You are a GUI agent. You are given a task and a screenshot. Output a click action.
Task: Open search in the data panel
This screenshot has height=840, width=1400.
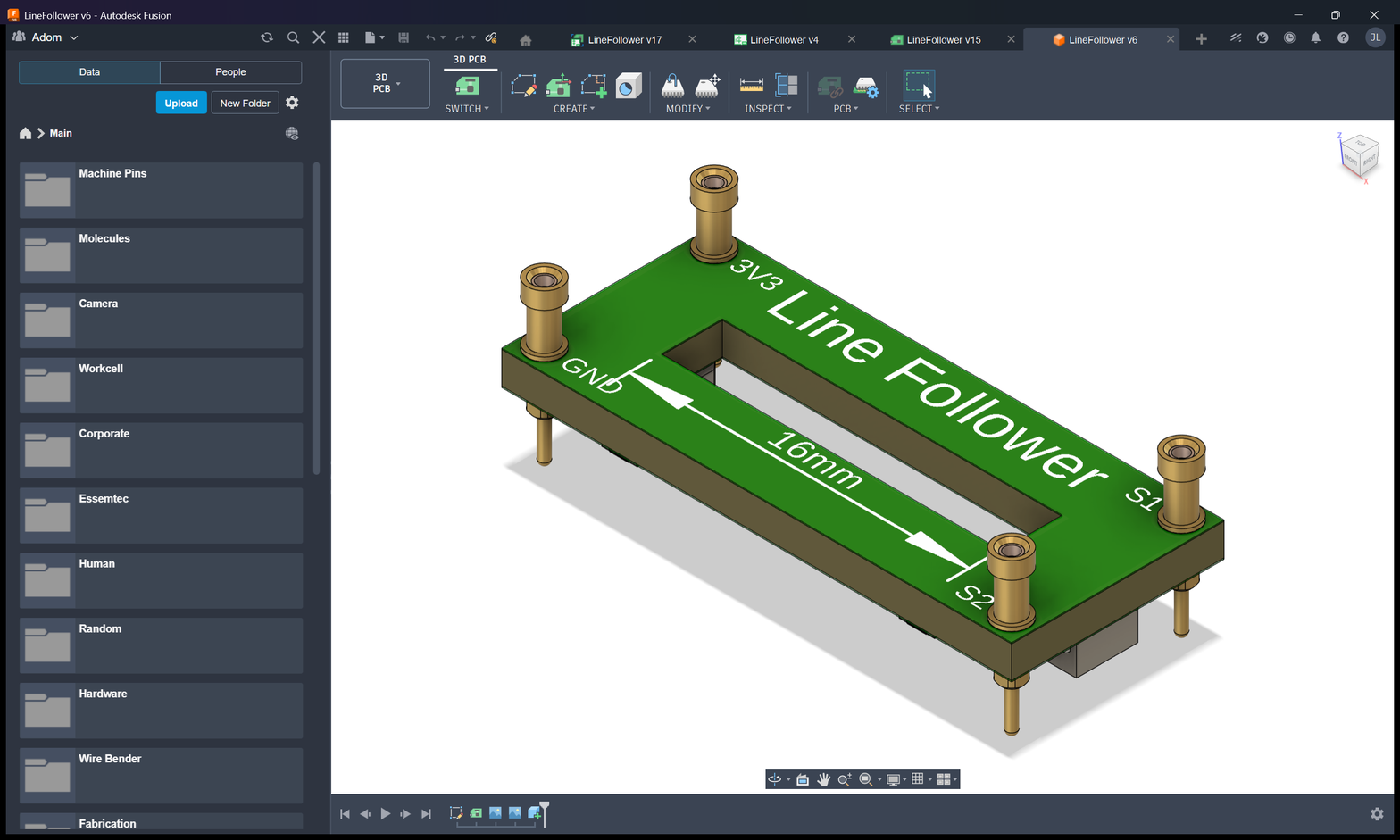pyautogui.click(x=293, y=37)
